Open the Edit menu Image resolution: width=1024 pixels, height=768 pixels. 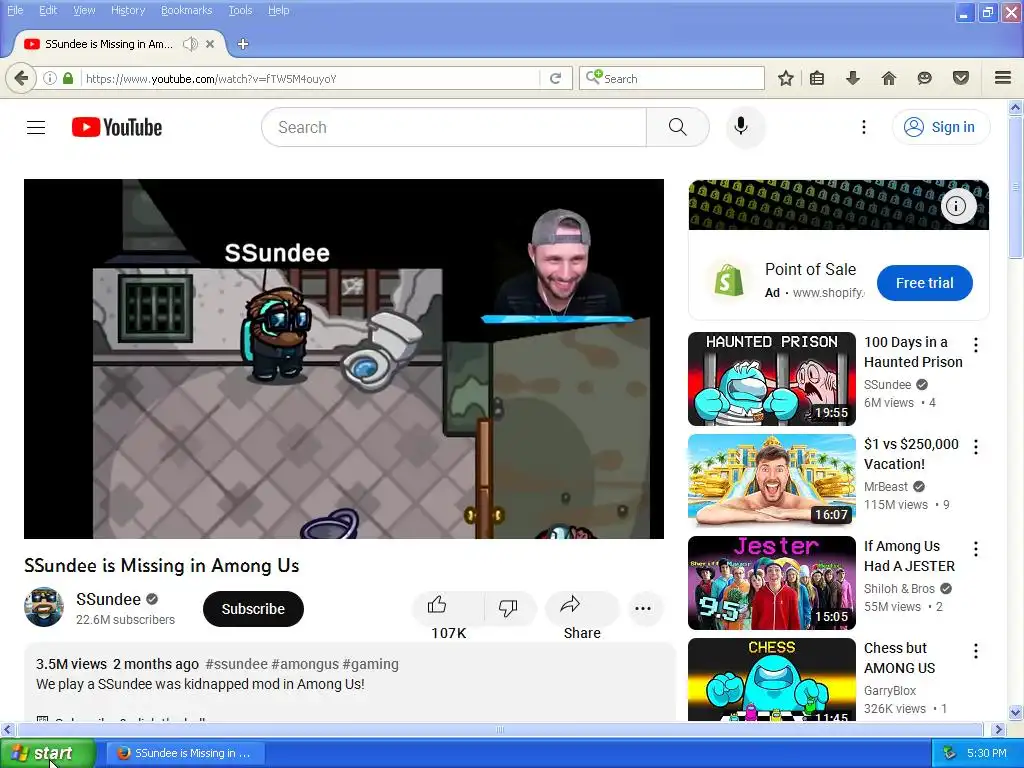coord(48,10)
